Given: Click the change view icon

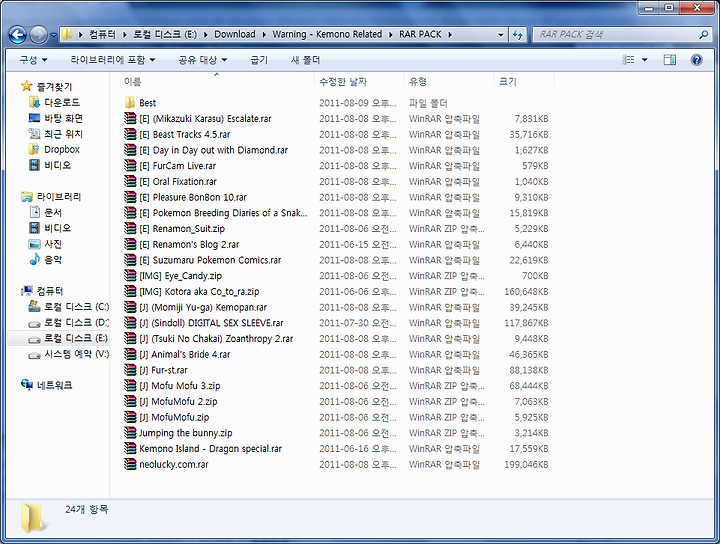Looking at the screenshot, I should tap(628, 60).
